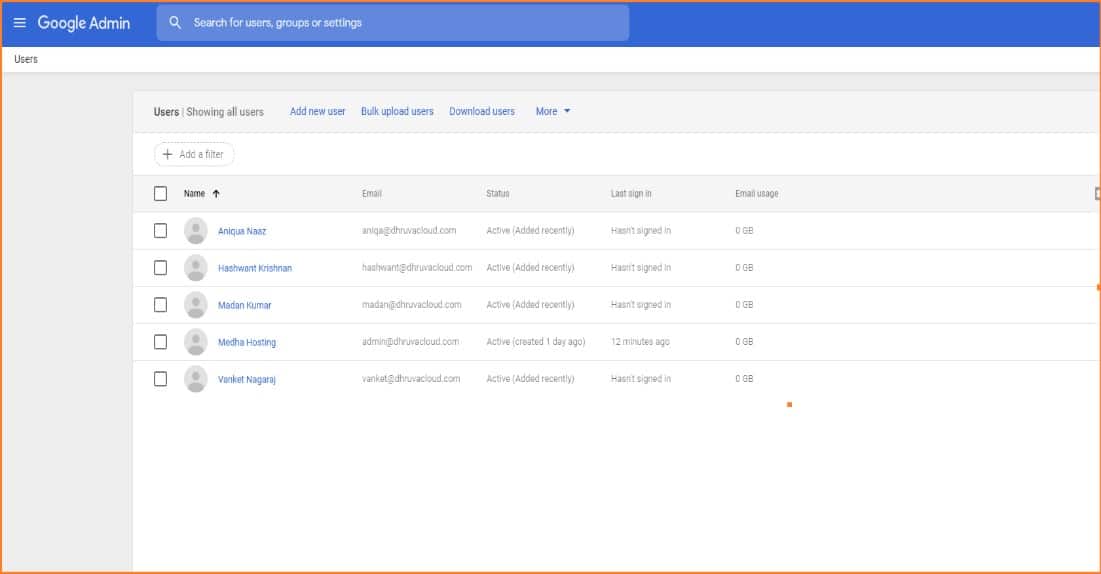The width and height of the screenshot is (1101, 574).
Task: Open the hamburger main menu
Action: [20, 23]
